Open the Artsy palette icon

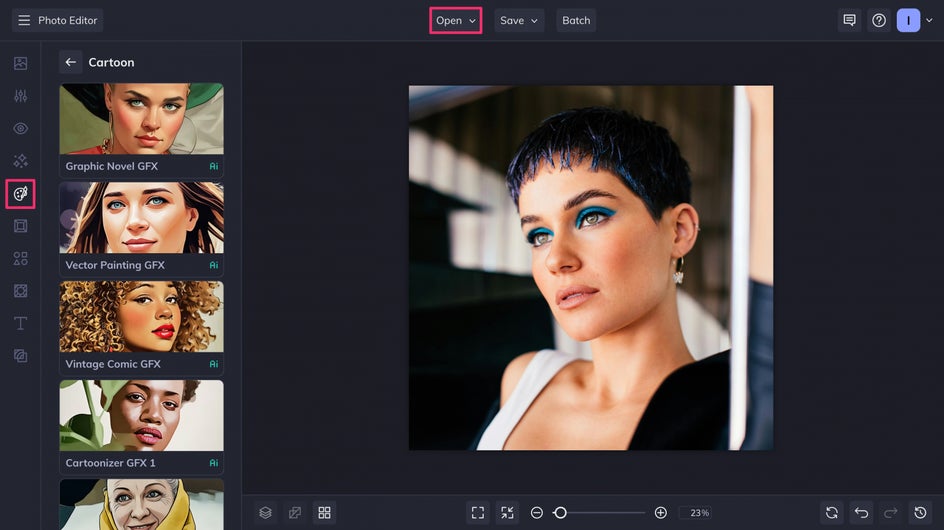point(20,194)
